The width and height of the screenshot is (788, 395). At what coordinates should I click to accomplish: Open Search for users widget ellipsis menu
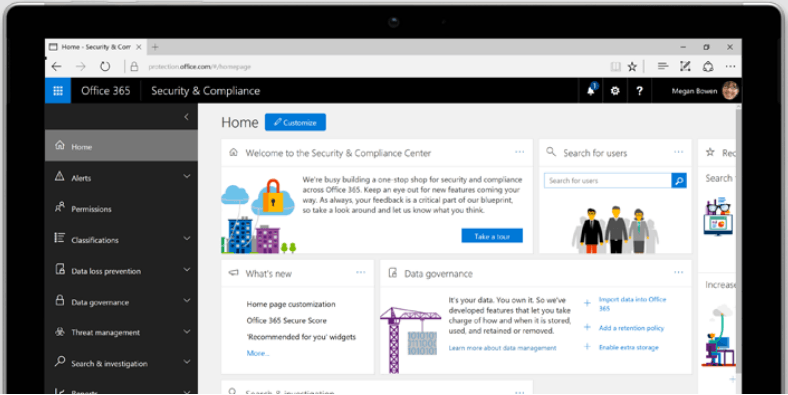pos(678,152)
